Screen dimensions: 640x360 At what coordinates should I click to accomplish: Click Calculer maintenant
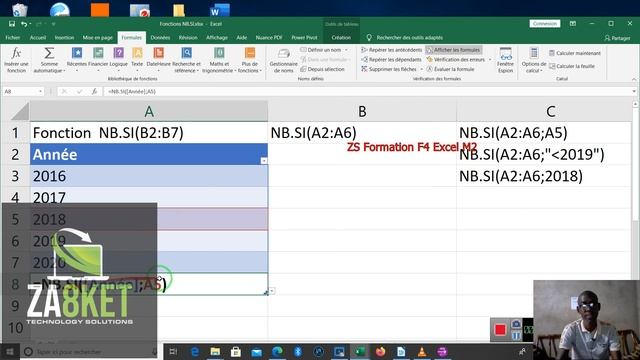click(x=575, y=53)
